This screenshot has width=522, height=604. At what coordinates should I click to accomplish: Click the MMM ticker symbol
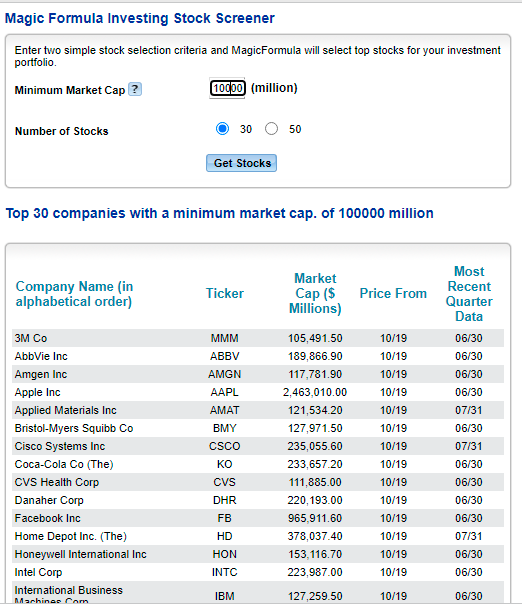(225, 338)
